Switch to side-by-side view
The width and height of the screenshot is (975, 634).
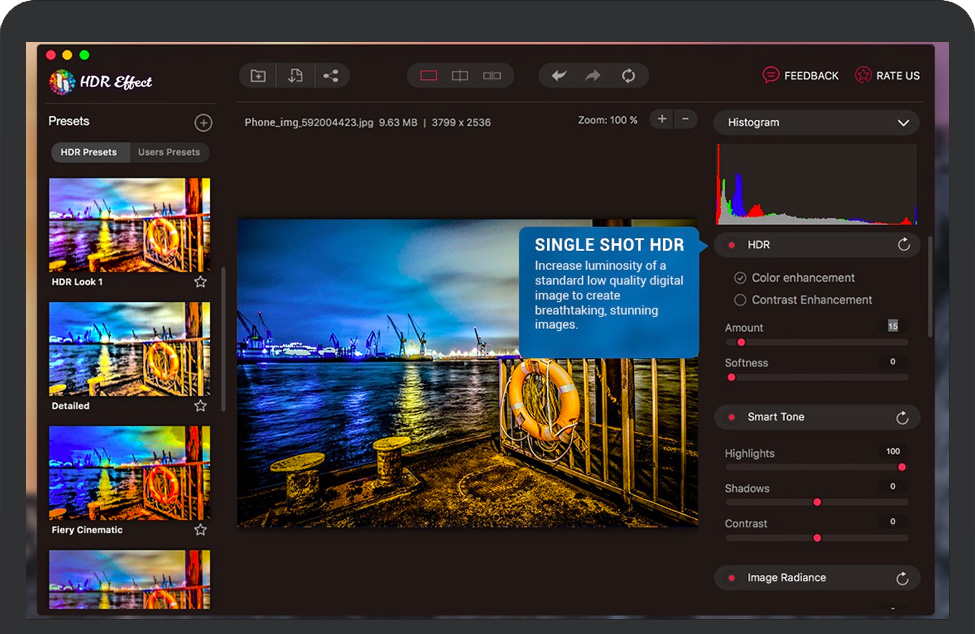pyautogui.click(x=492, y=76)
